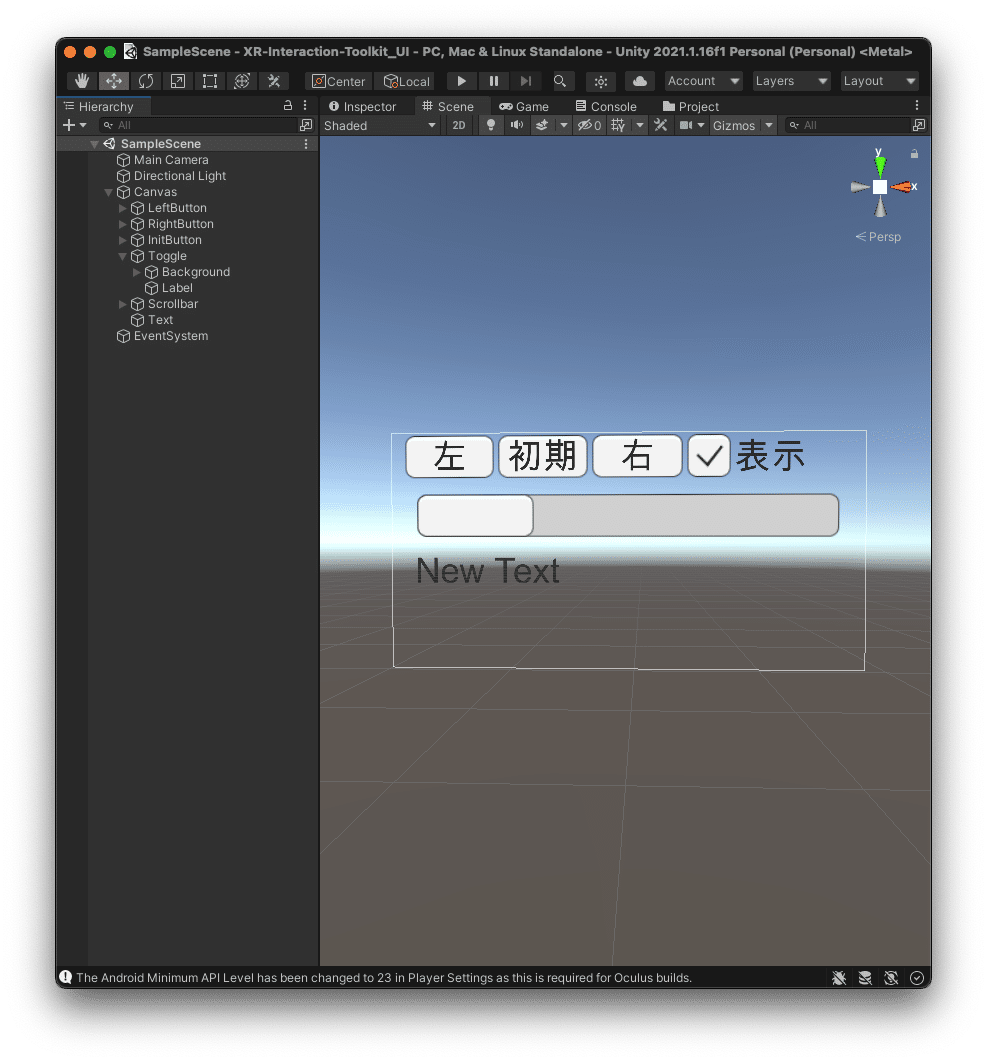987x1062 pixels.
Task: Lock the Hierarchy panel
Action: point(288,106)
